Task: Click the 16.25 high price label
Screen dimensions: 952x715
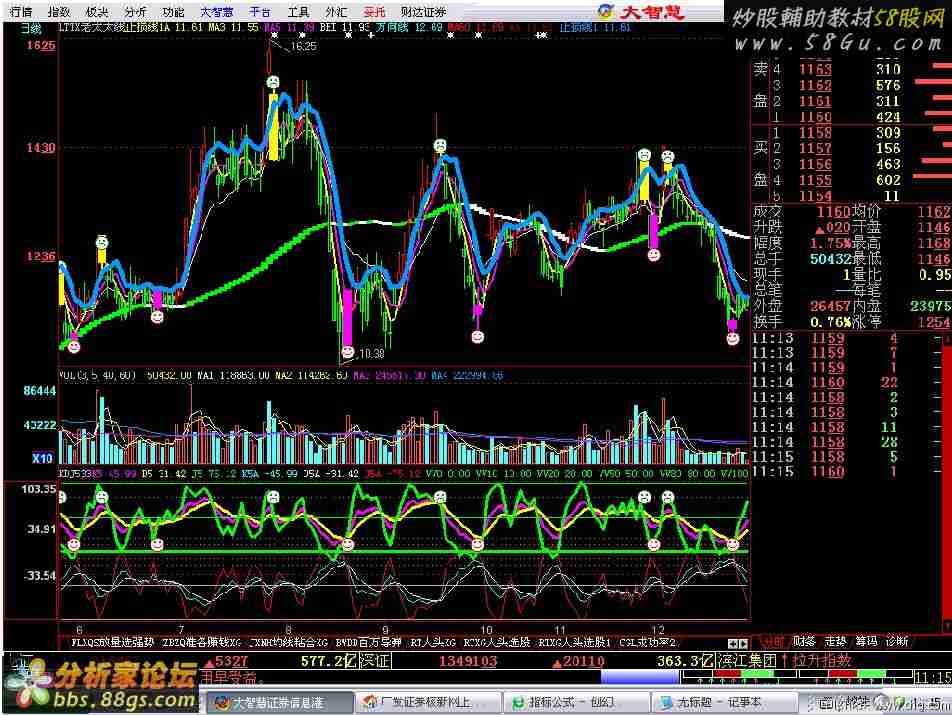Action: pyautogui.click(x=304, y=46)
